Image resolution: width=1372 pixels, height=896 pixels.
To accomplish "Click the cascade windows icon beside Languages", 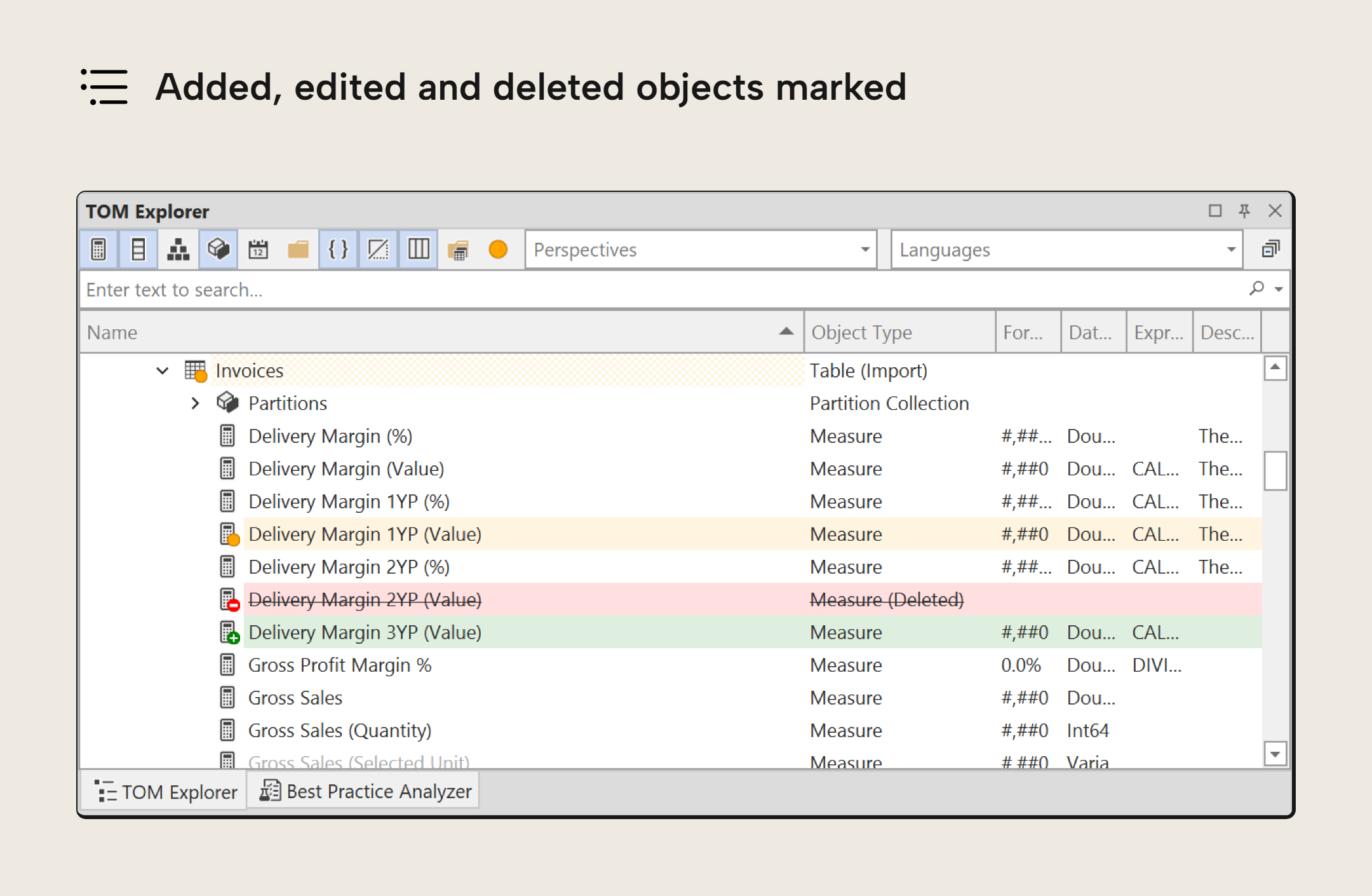I will coord(1270,249).
